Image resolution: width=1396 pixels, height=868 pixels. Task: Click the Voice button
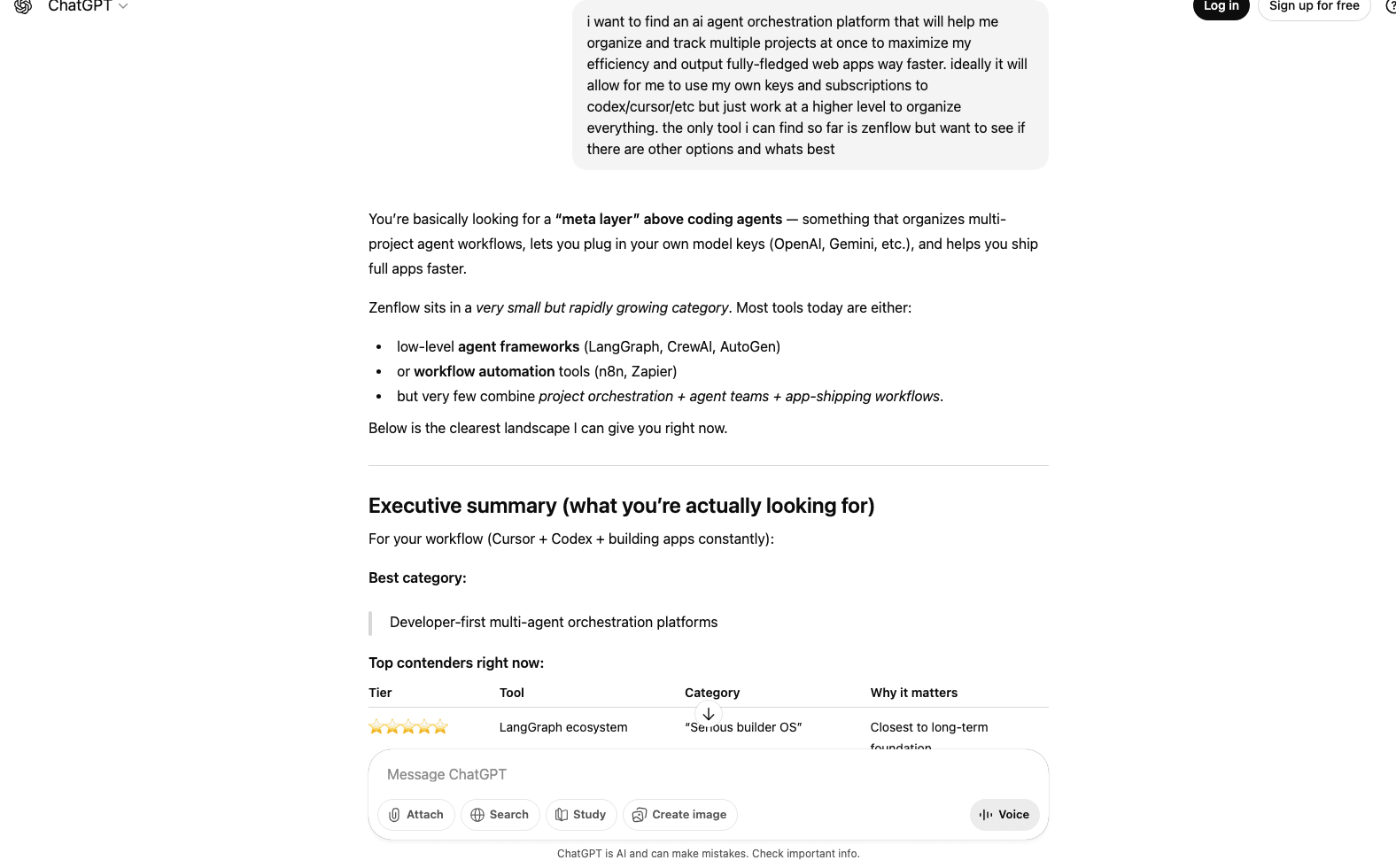click(x=1004, y=815)
